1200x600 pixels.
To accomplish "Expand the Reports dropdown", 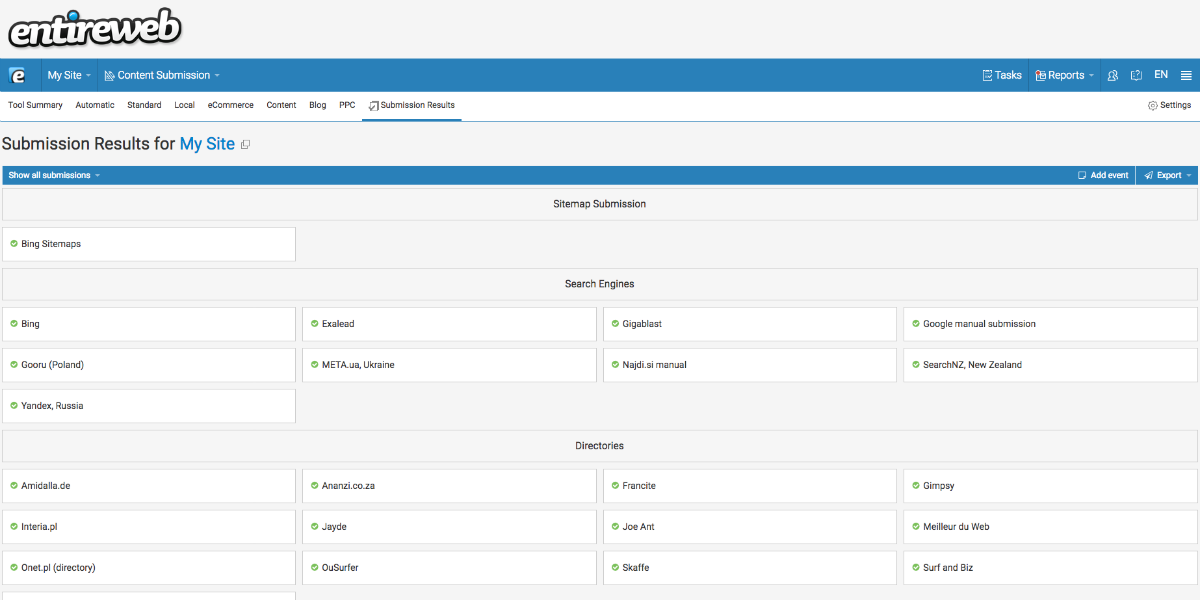I will (x=1064, y=75).
